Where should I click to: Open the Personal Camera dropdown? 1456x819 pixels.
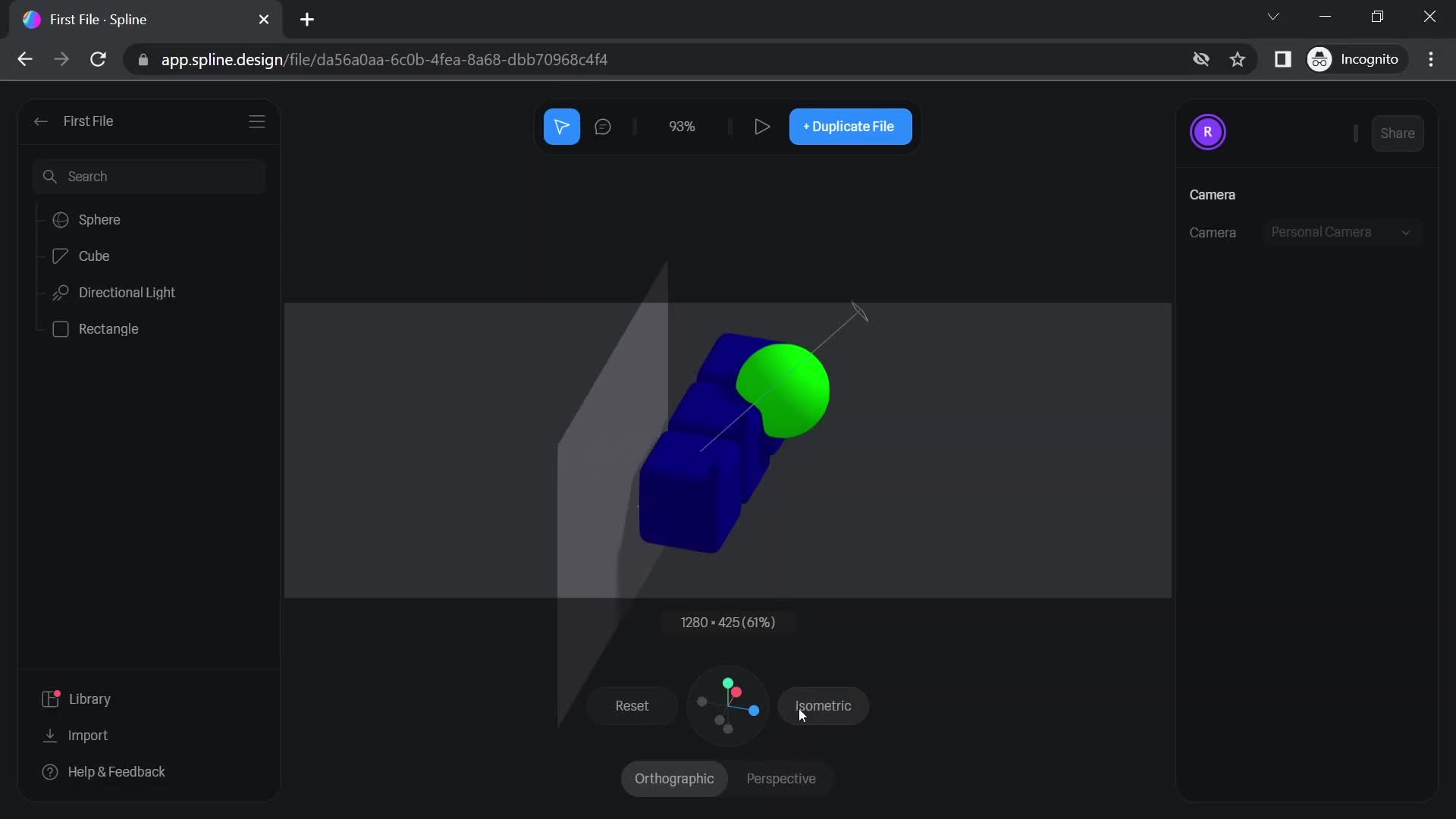click(x=1341, y=232)
